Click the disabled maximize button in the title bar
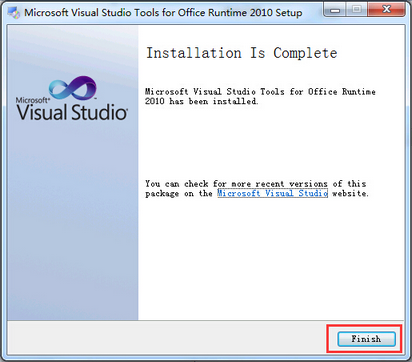Image resolution: width=412 pixels, height=362 pixels. point(357,9)
